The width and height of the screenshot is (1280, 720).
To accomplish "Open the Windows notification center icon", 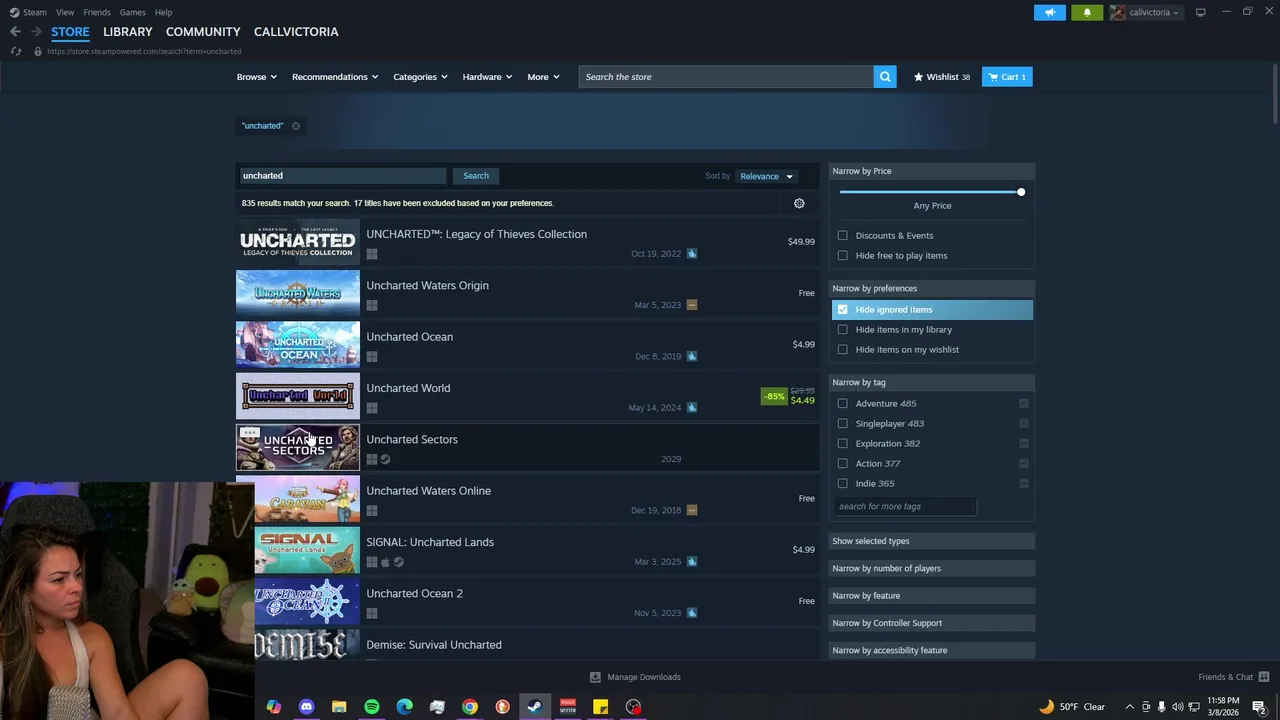I will (x=1259, y=707).
